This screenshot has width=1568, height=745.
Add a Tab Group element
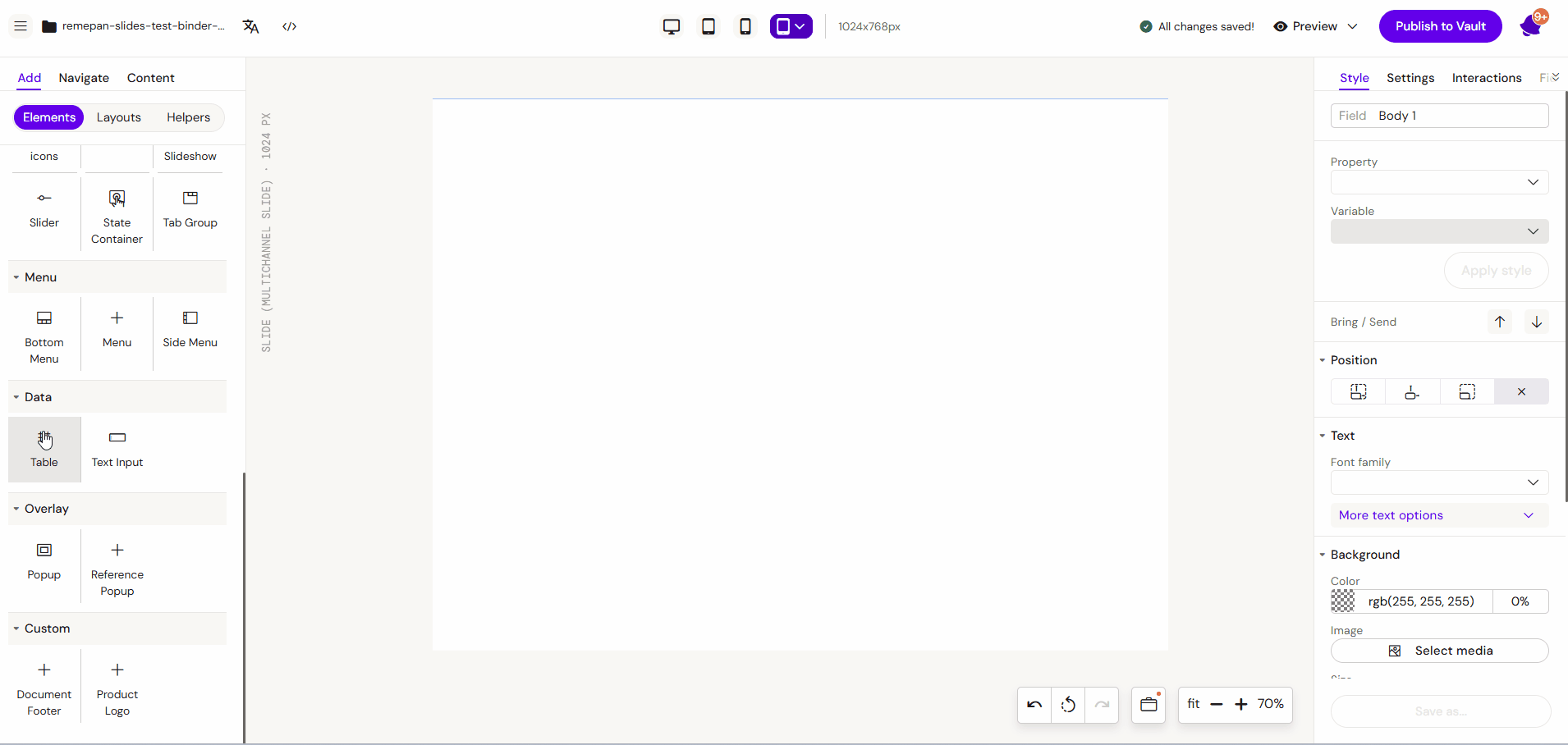[x=190, y=211]
